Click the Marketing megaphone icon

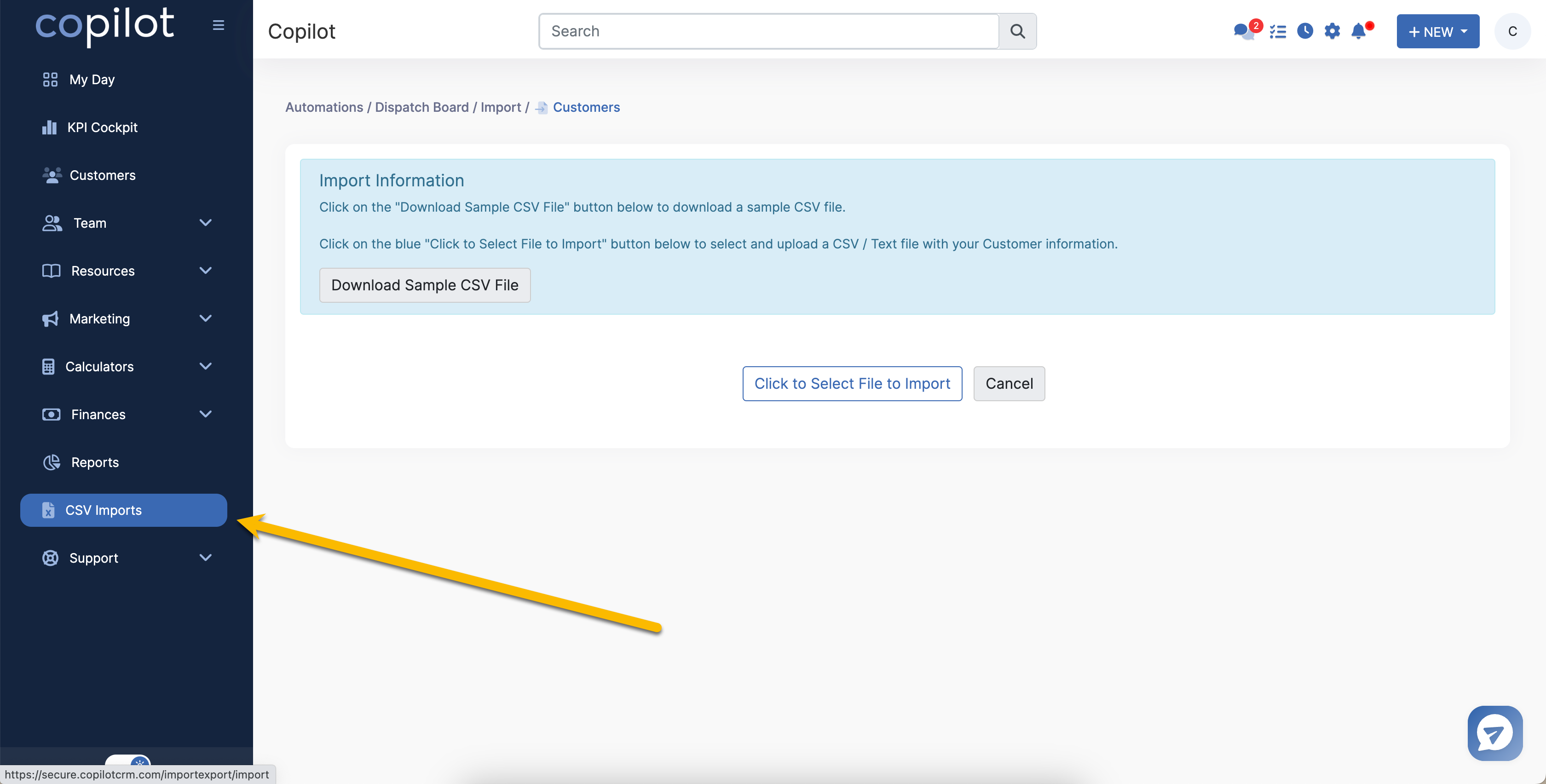click(51, 319)
